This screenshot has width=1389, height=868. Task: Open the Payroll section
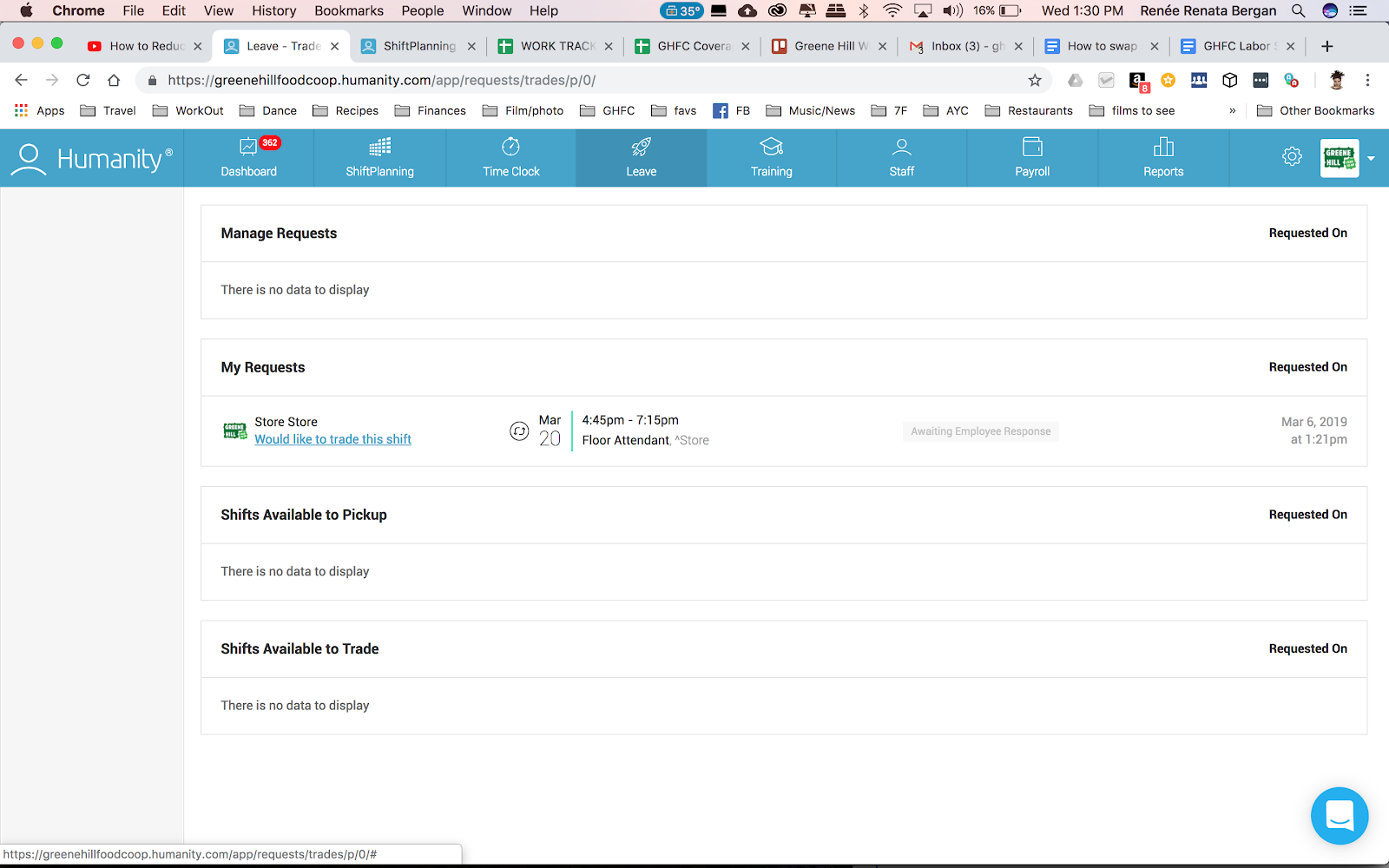coord(1032,158)
